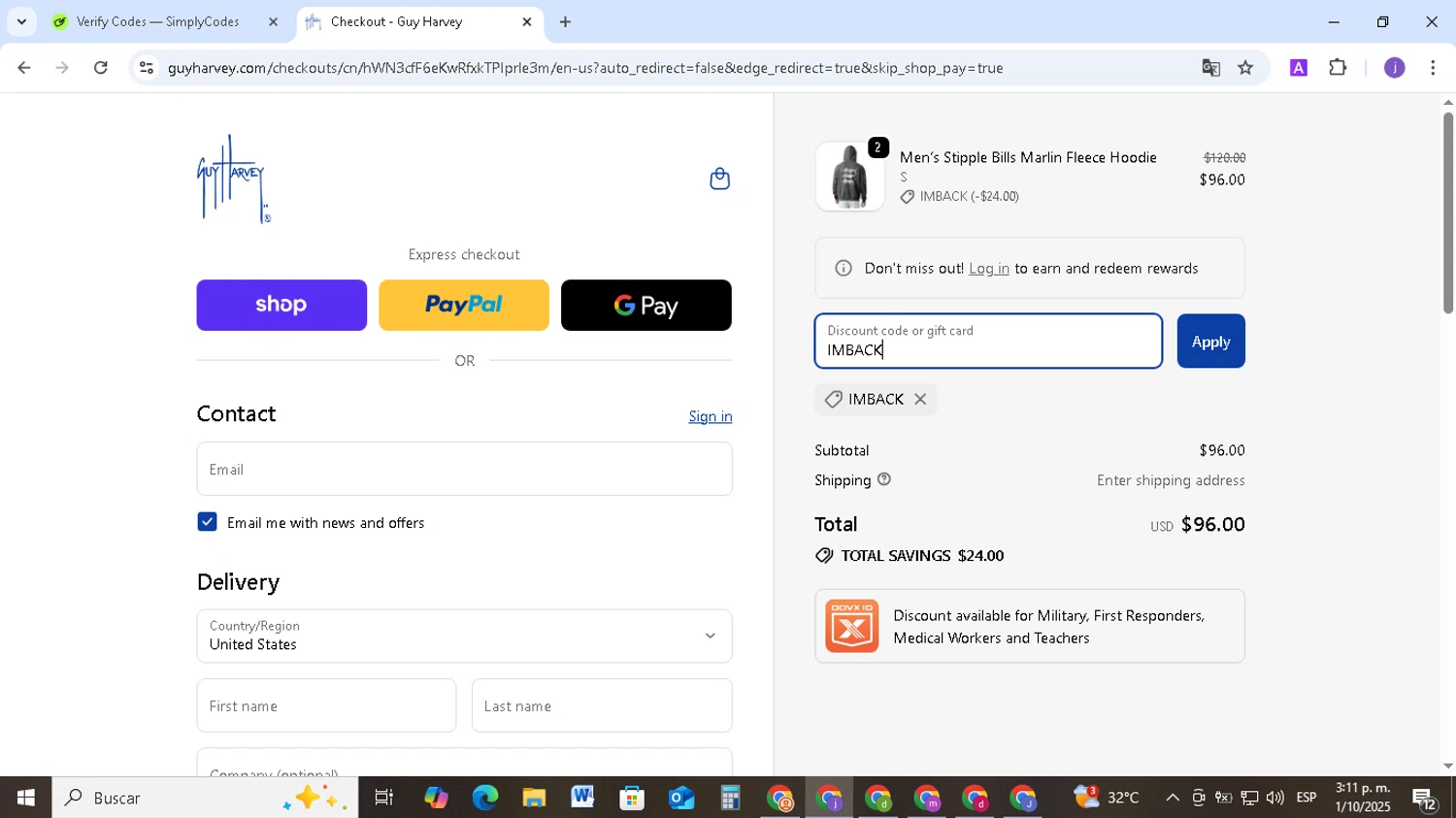Open site information icon in address bar
This screenshot has width=1456, height=818.
point(147,68)
